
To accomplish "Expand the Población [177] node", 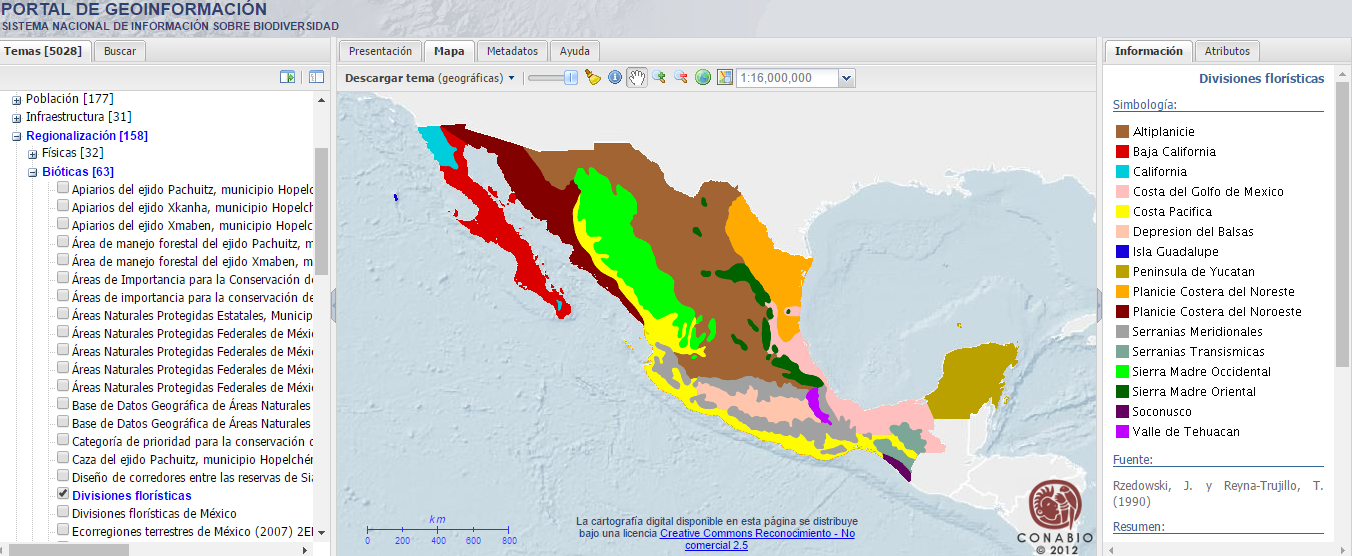I will tap(16, 100).
